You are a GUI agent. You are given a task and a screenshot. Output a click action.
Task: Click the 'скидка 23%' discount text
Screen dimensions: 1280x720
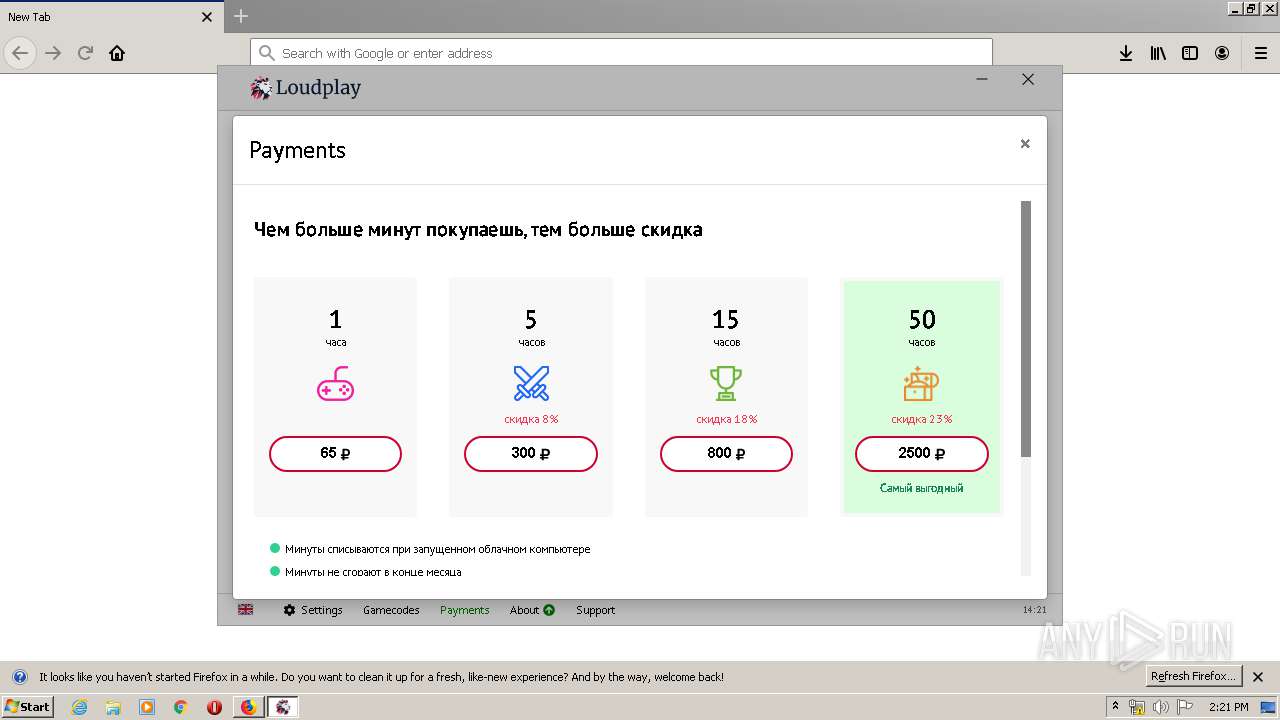[x=921, y=419]
